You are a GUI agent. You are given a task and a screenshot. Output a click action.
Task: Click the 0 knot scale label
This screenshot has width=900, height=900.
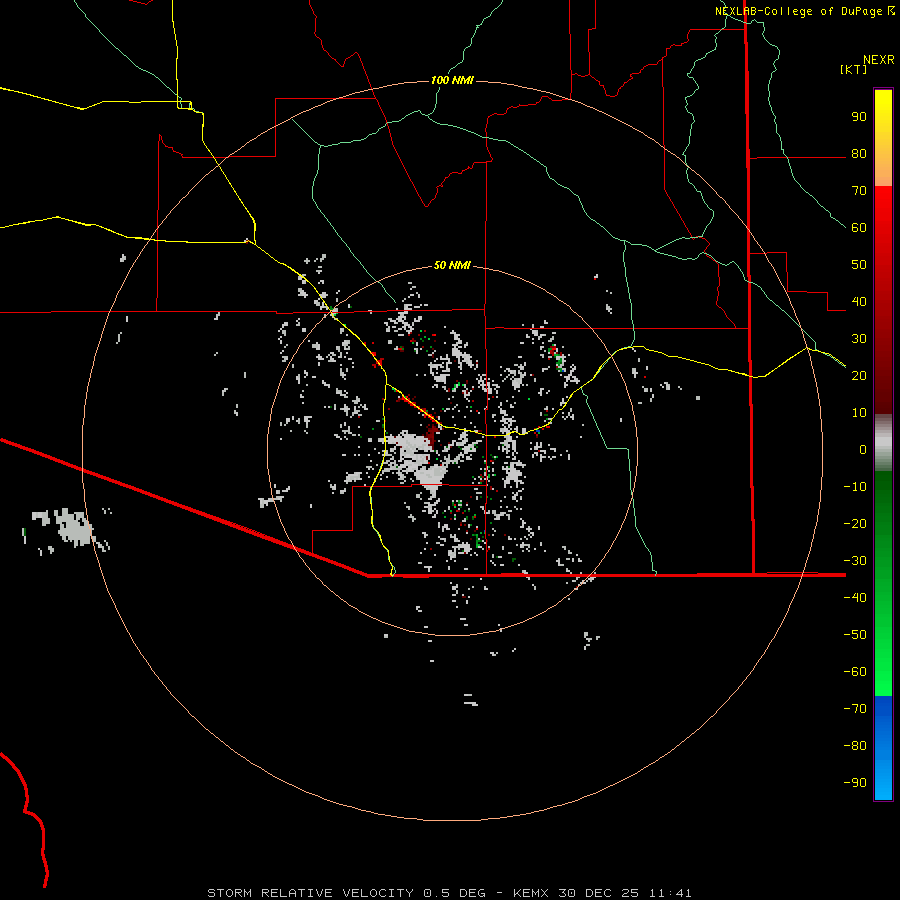pyautogui.click(x=863, y=450)
